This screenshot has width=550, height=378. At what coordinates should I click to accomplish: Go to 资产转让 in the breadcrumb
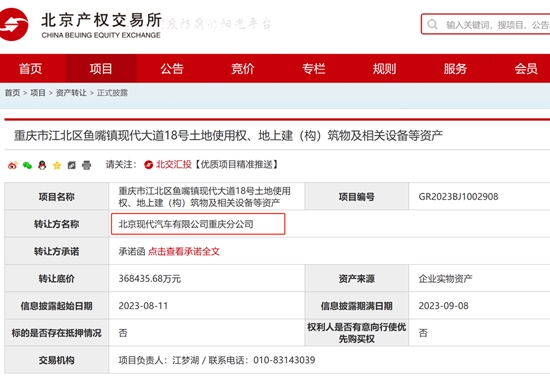(x=71, y=93)
